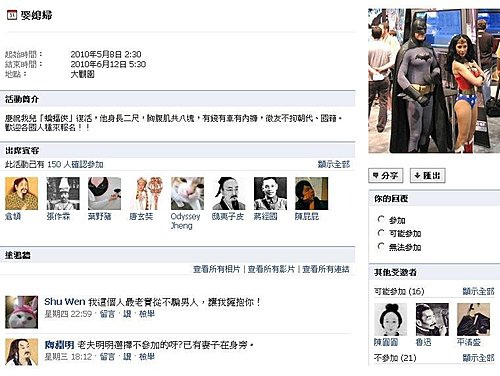Select the 參加 attending radio button
The height and width of the screenshot is (376, 500).
(x=381, y=219)
